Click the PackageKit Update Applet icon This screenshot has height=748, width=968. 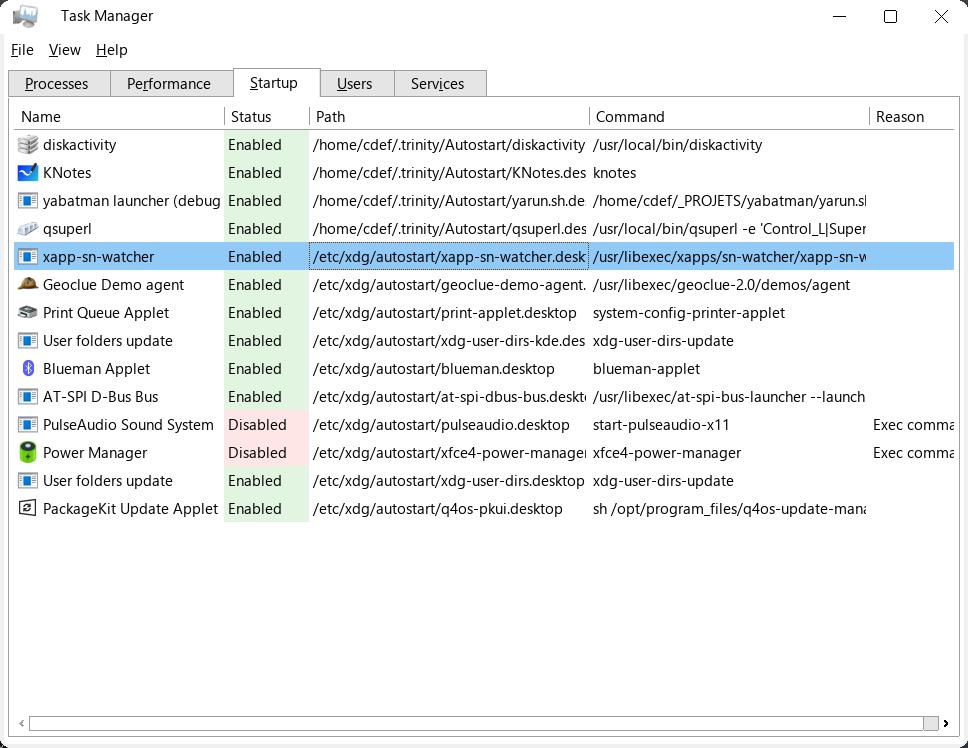[x=28, y=509]
